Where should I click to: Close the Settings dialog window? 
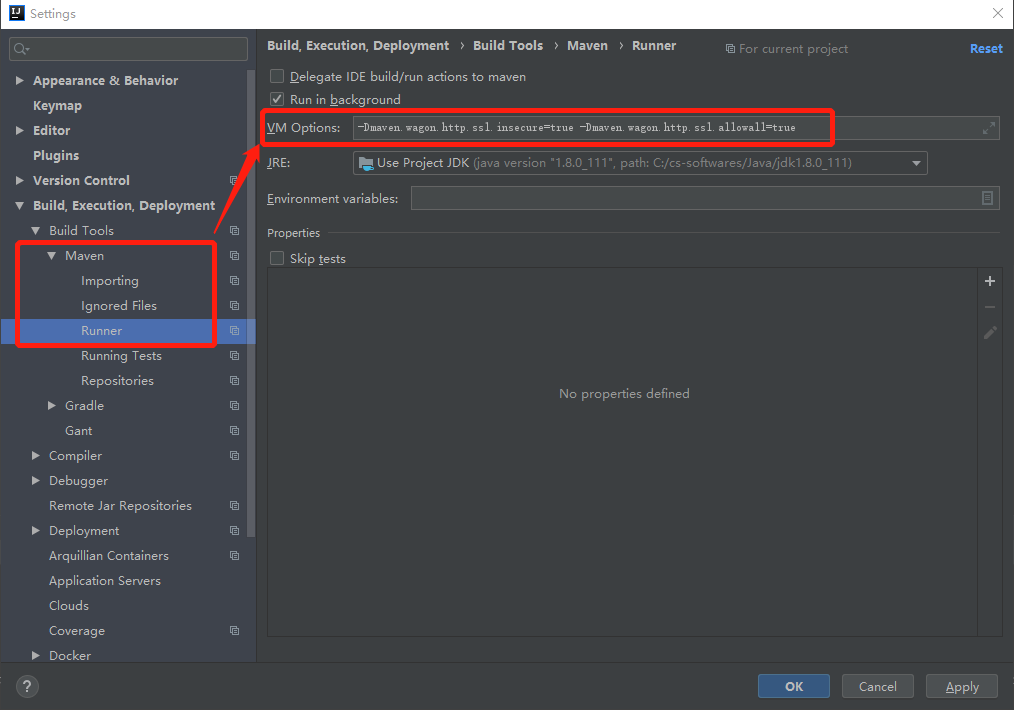pos(998,13)
